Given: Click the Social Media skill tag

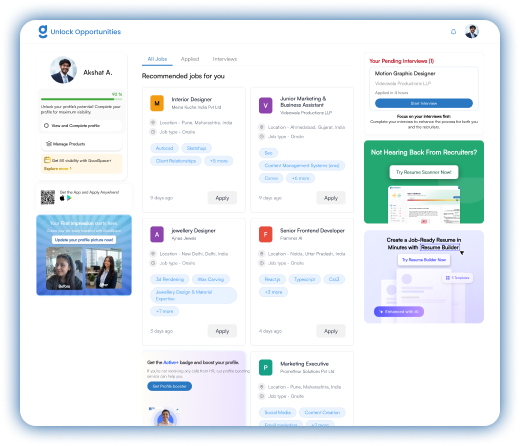Looking at the screenshot, I should pos(278,413).
